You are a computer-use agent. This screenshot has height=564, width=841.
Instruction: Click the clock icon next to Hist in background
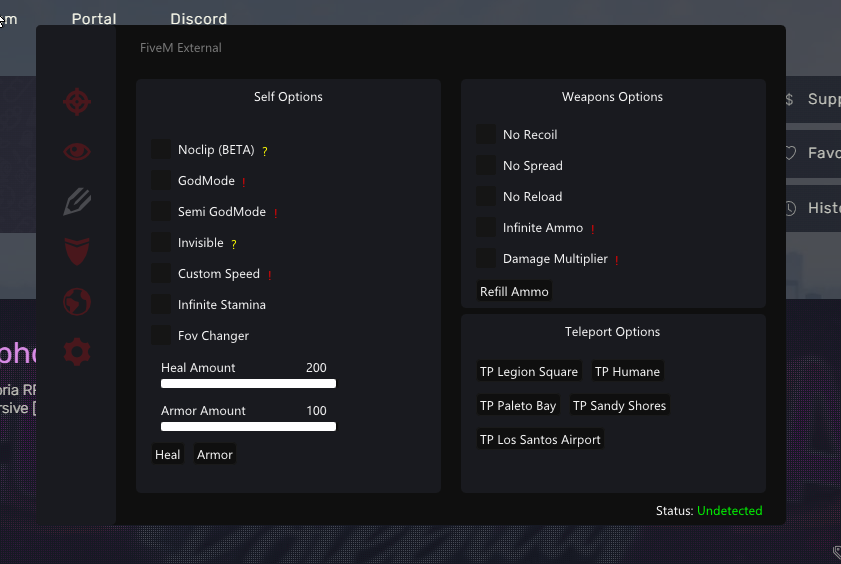[791, 208]
